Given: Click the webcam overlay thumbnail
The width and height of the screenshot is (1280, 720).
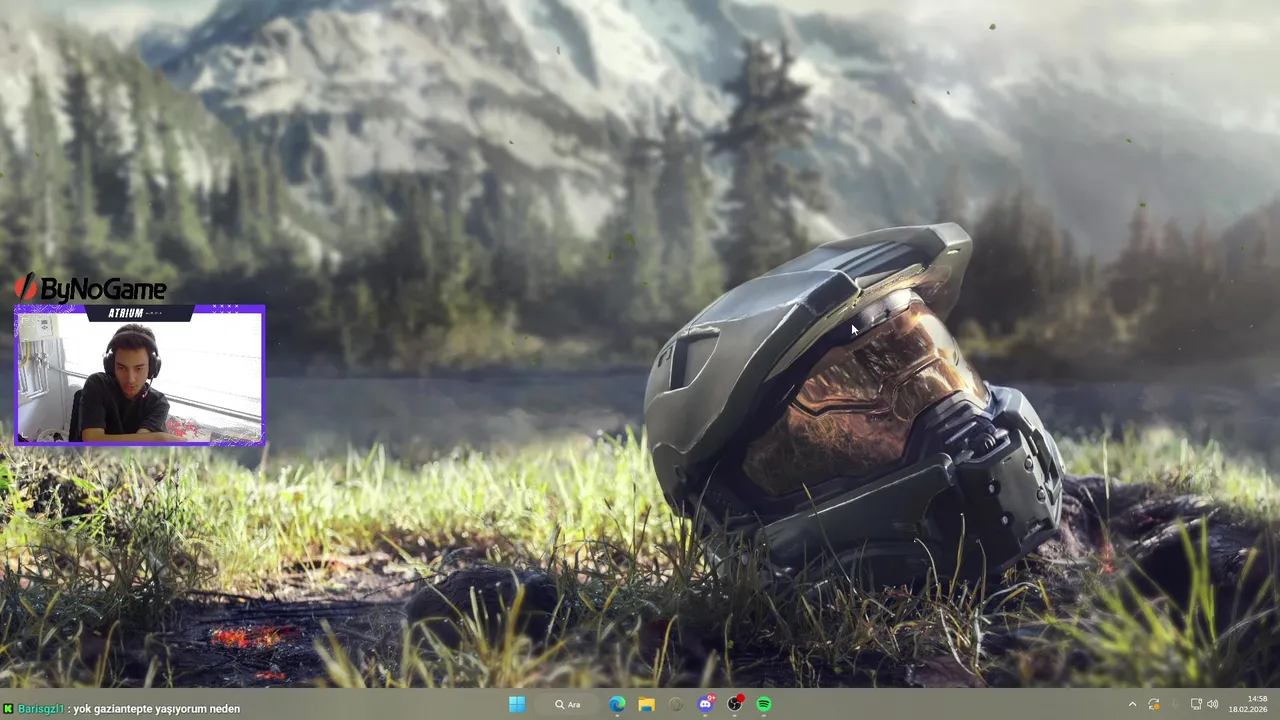Looking at the screenshot, I should pyautogui.click(x=140, y=375).
